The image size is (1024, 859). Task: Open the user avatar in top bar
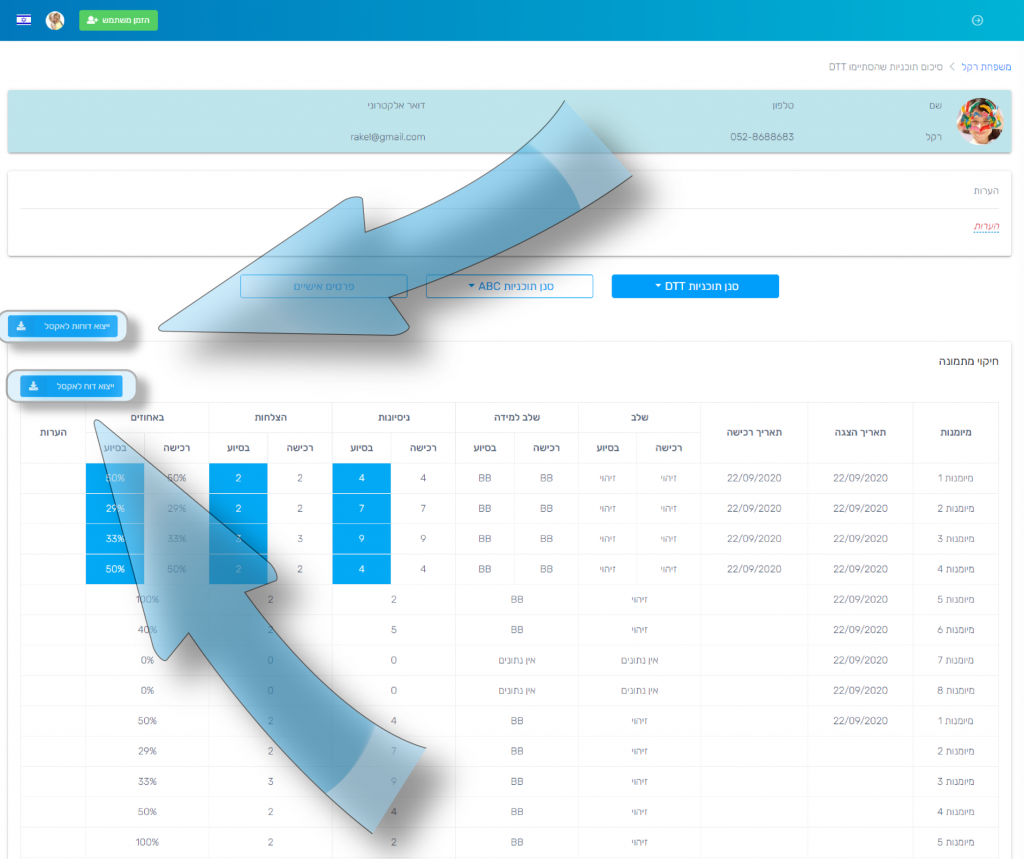point(55,20)
